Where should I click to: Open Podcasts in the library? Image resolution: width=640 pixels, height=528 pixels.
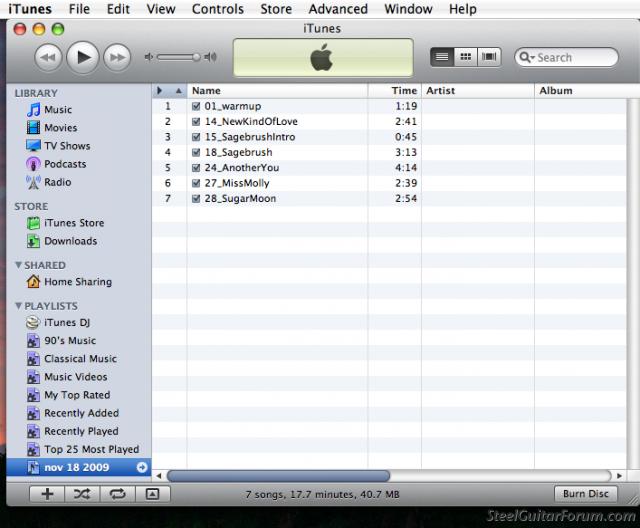64,164
